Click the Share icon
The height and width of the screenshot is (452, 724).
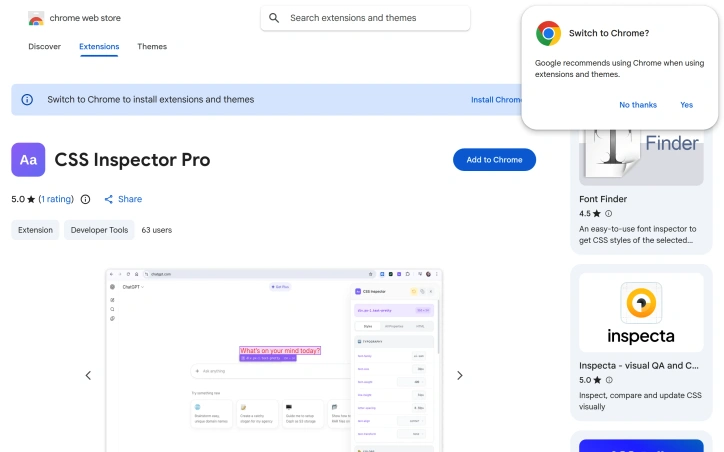109,199
